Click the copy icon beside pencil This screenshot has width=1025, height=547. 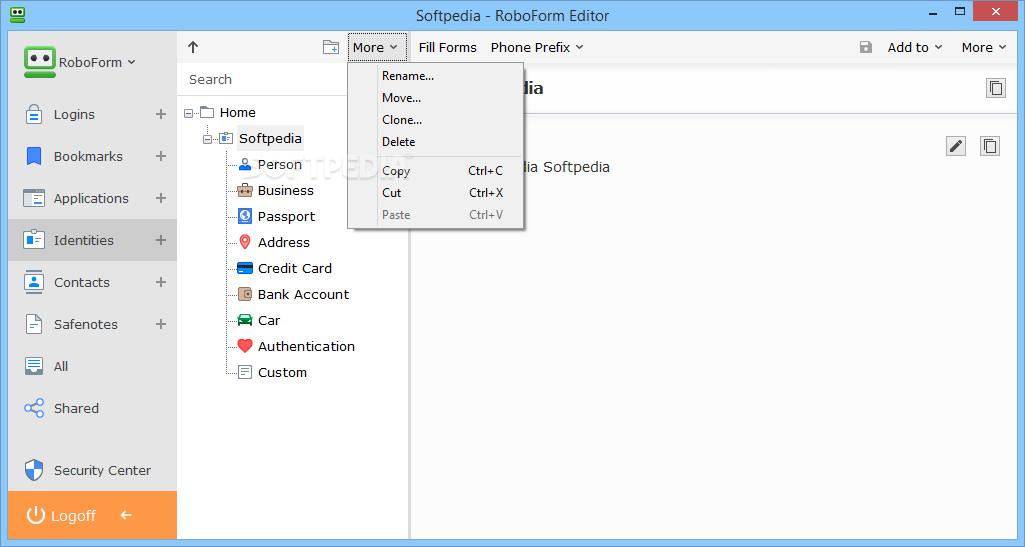[x=990, y=146]
